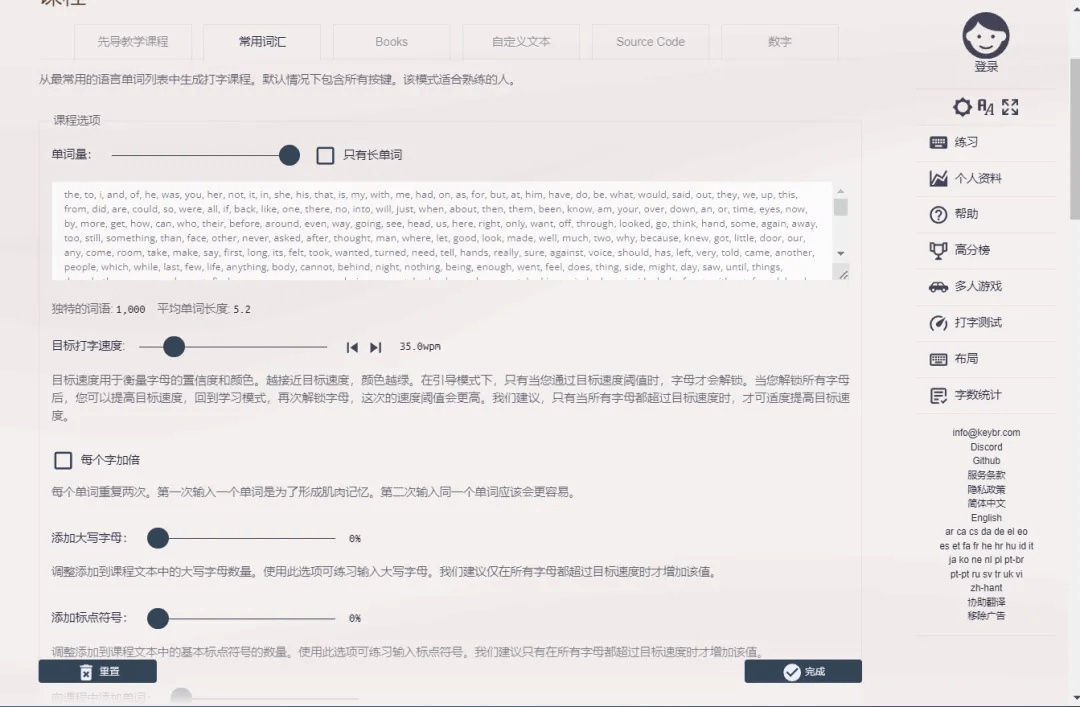
Task: Decrease target speed with previous-step icon
Action: click(x=352, y=347)
